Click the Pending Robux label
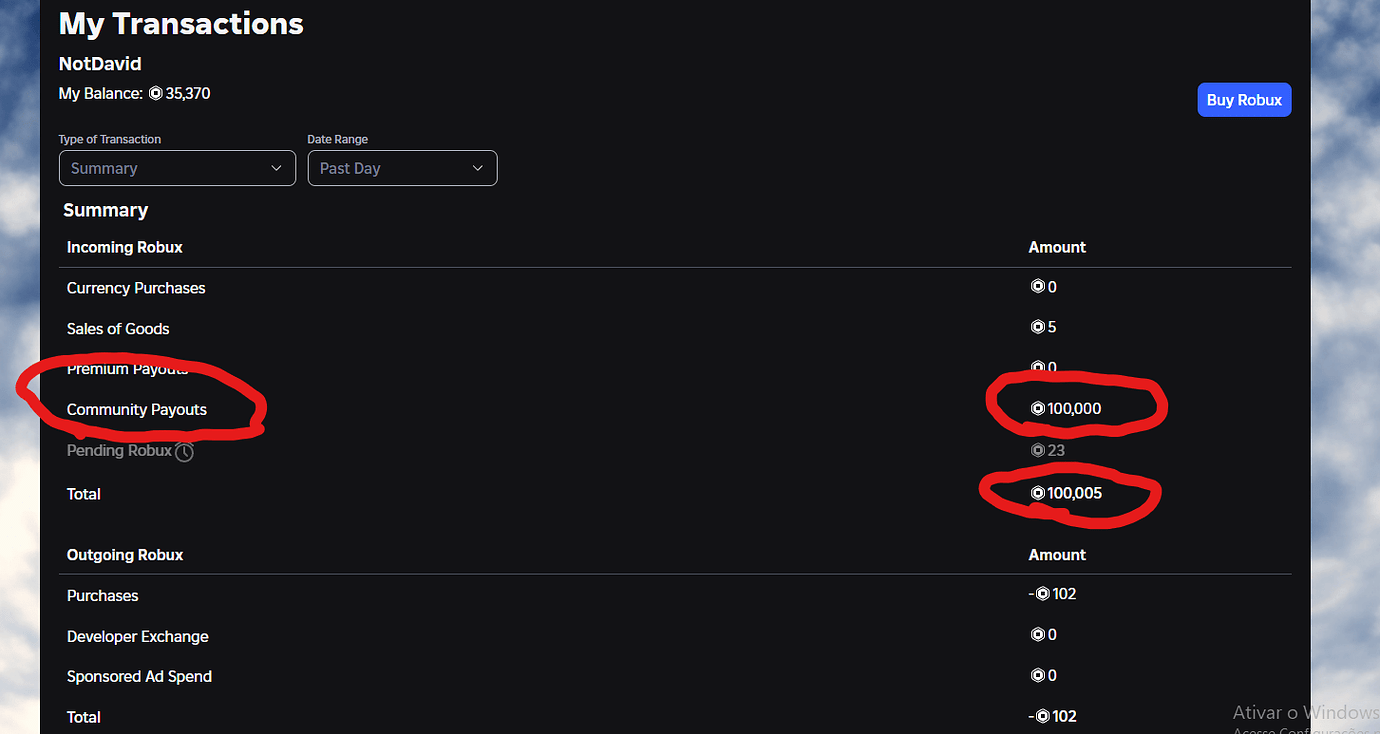This screenshot has height=734, width=1380. pos(119,451)
